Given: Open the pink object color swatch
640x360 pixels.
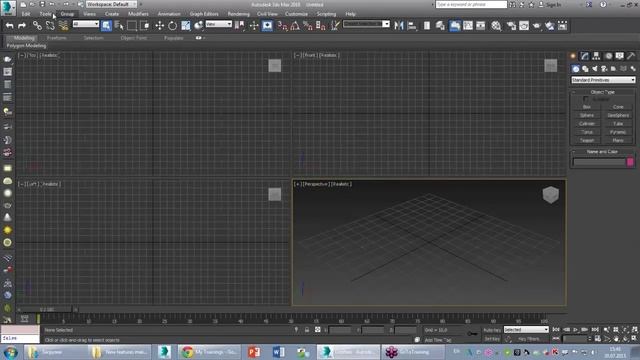Looking at the screenshot, I should pos(630,162).
